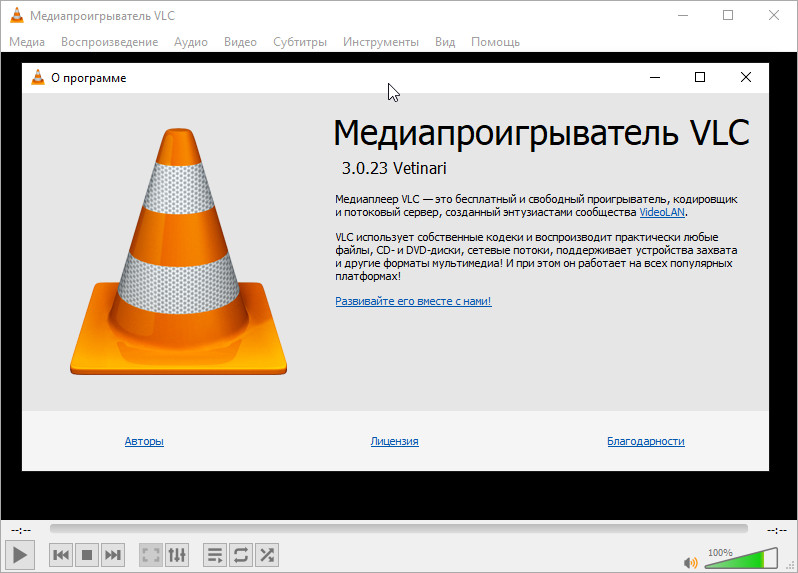Open the Медиа menu
Image resolution: width=798 pixels, height=573 pixels.
(x=27, y=42)
